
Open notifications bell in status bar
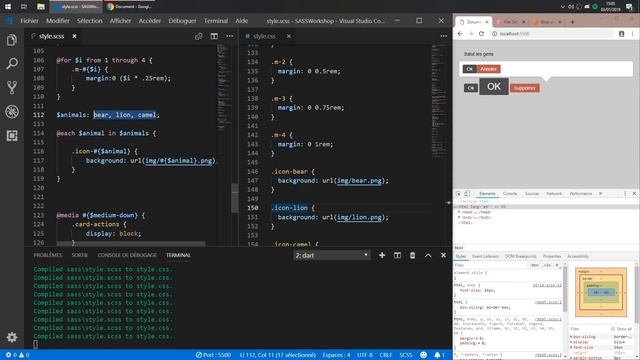pos(439,355)
